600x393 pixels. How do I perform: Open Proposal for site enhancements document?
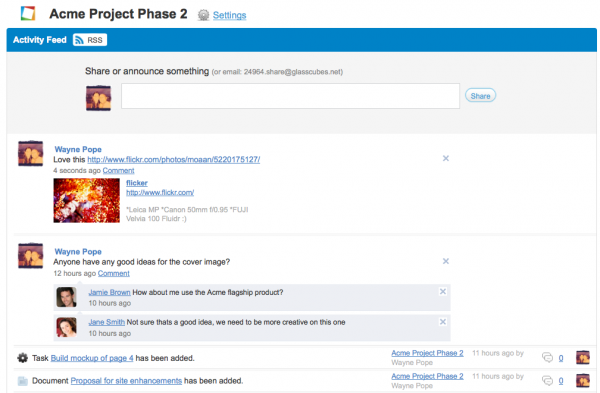(x=126, y=381)
